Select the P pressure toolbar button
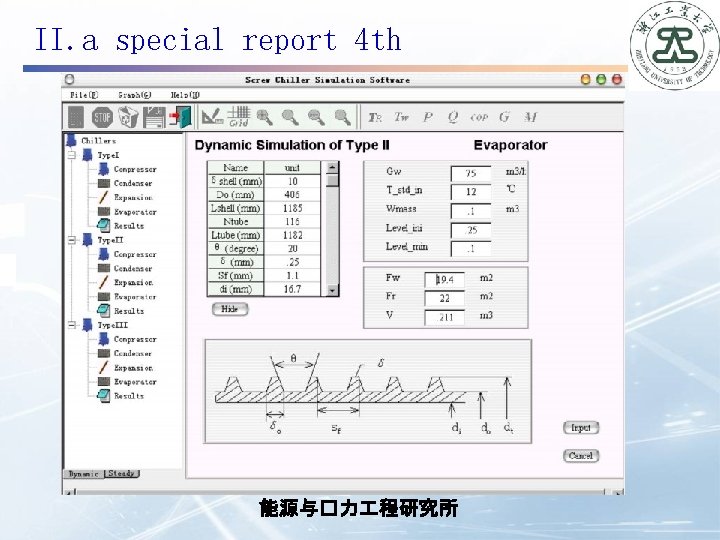Viewport: 720px width, 540px height. click(428, 117)
